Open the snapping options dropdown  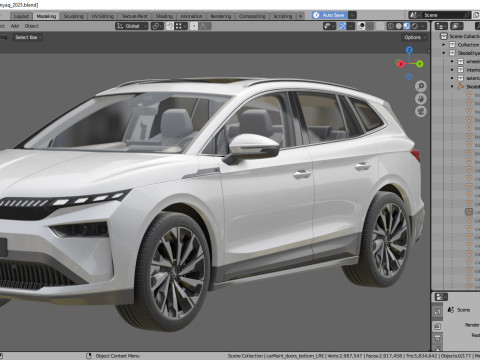coord(181,26)
